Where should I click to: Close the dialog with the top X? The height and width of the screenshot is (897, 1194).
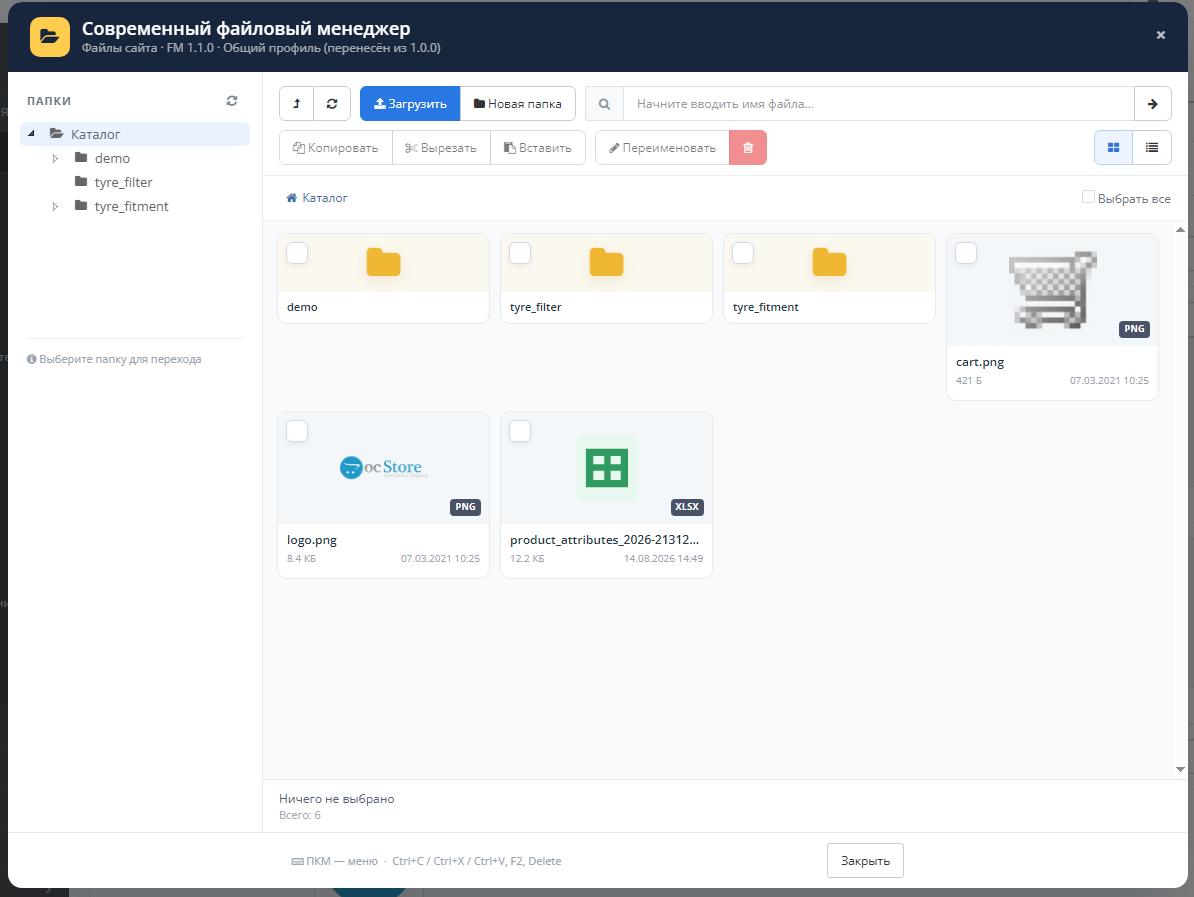point(1160,35)
